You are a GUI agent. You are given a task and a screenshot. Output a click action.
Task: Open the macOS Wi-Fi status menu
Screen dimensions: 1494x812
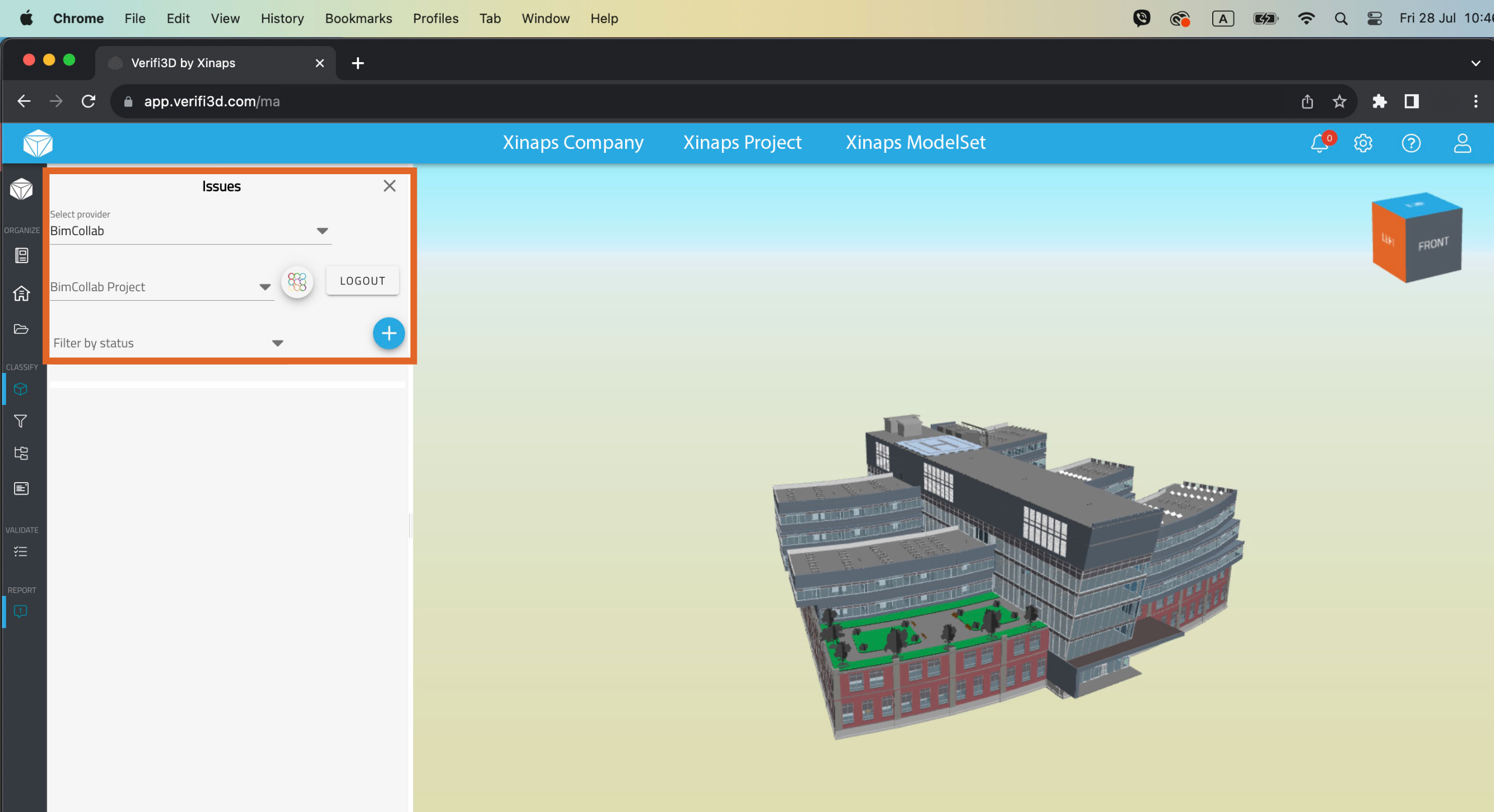tap(1306, 18)
